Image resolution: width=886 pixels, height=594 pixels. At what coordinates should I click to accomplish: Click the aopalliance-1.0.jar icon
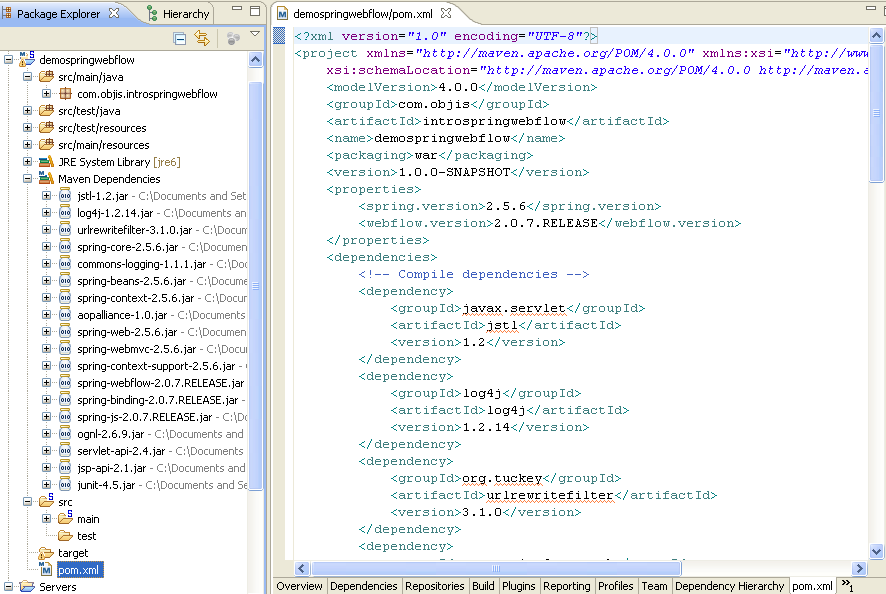point(65,314)
